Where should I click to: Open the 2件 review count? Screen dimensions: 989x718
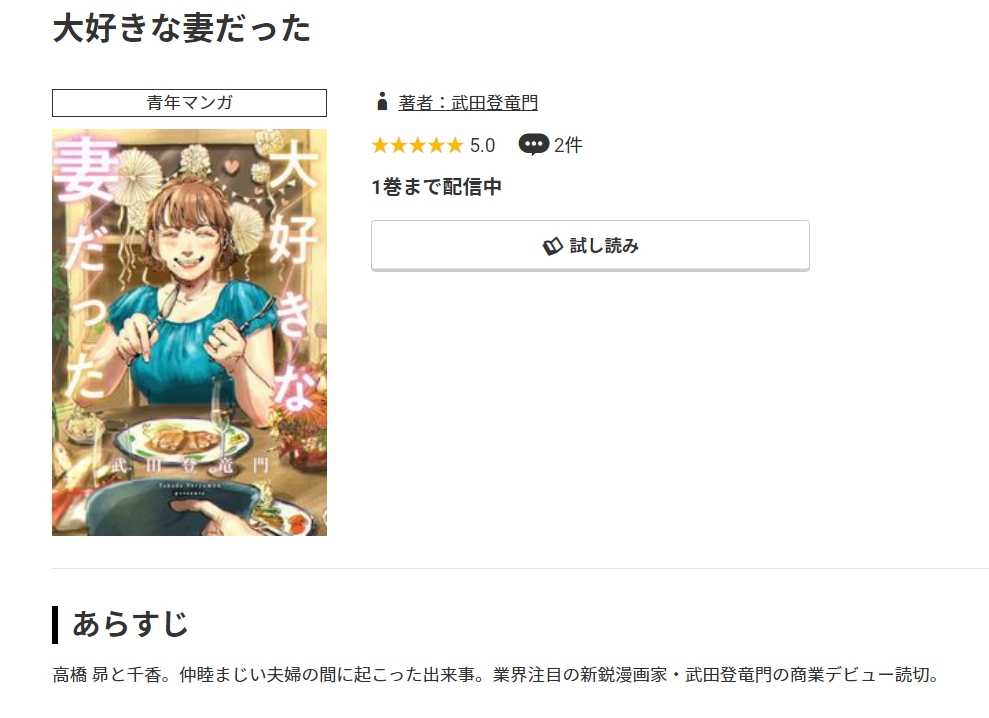point(568,146)
